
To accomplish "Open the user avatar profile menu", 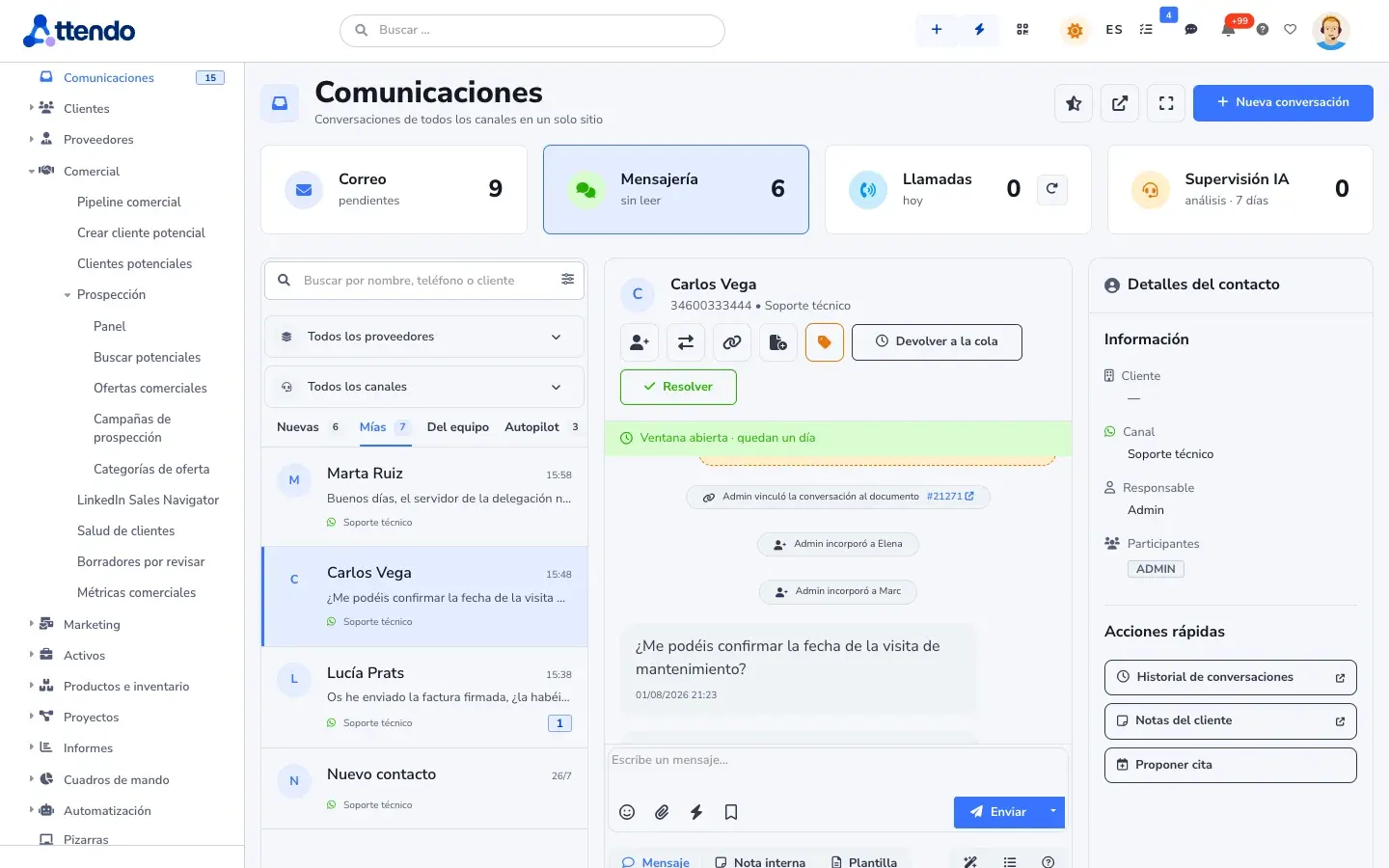I will pos(1331,31).
